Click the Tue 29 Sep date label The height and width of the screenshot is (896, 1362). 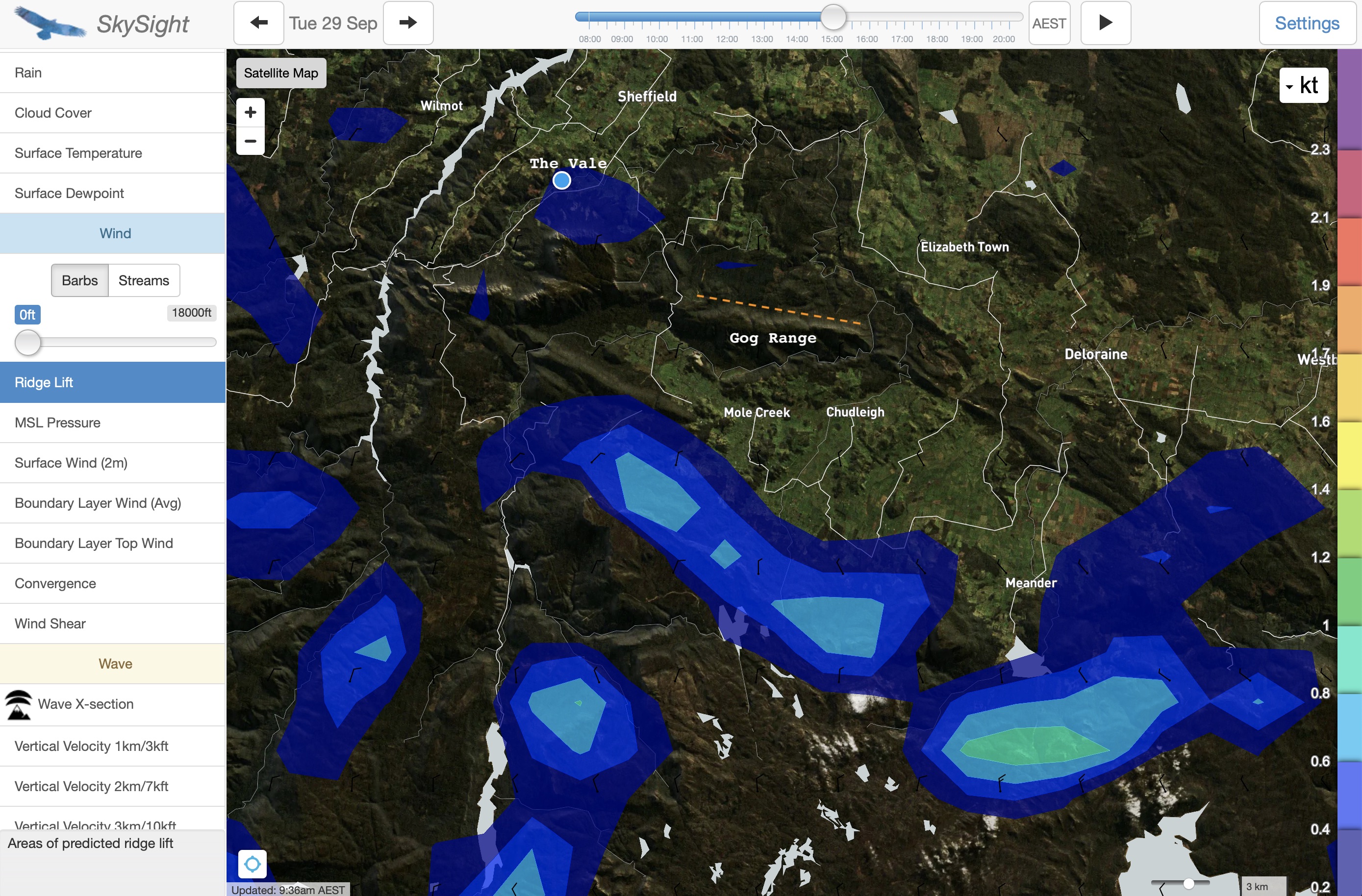point(333,23)
